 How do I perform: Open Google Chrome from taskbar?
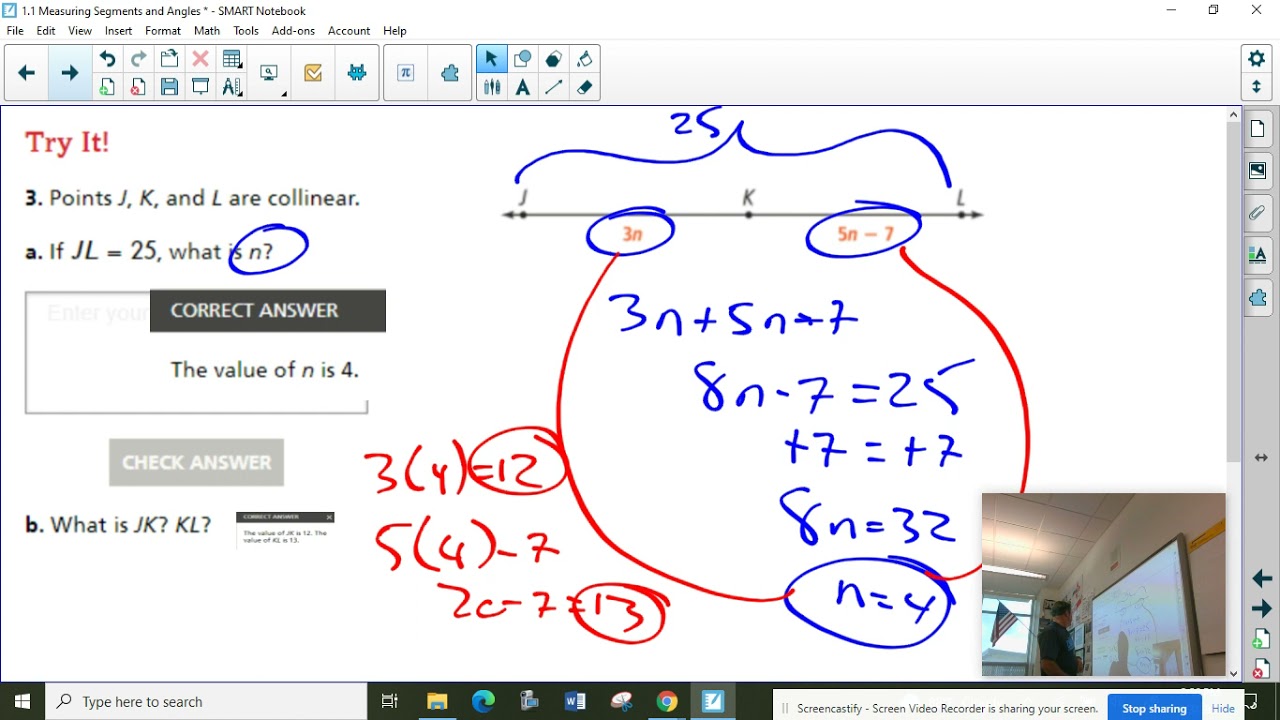(x=667, y=701)
